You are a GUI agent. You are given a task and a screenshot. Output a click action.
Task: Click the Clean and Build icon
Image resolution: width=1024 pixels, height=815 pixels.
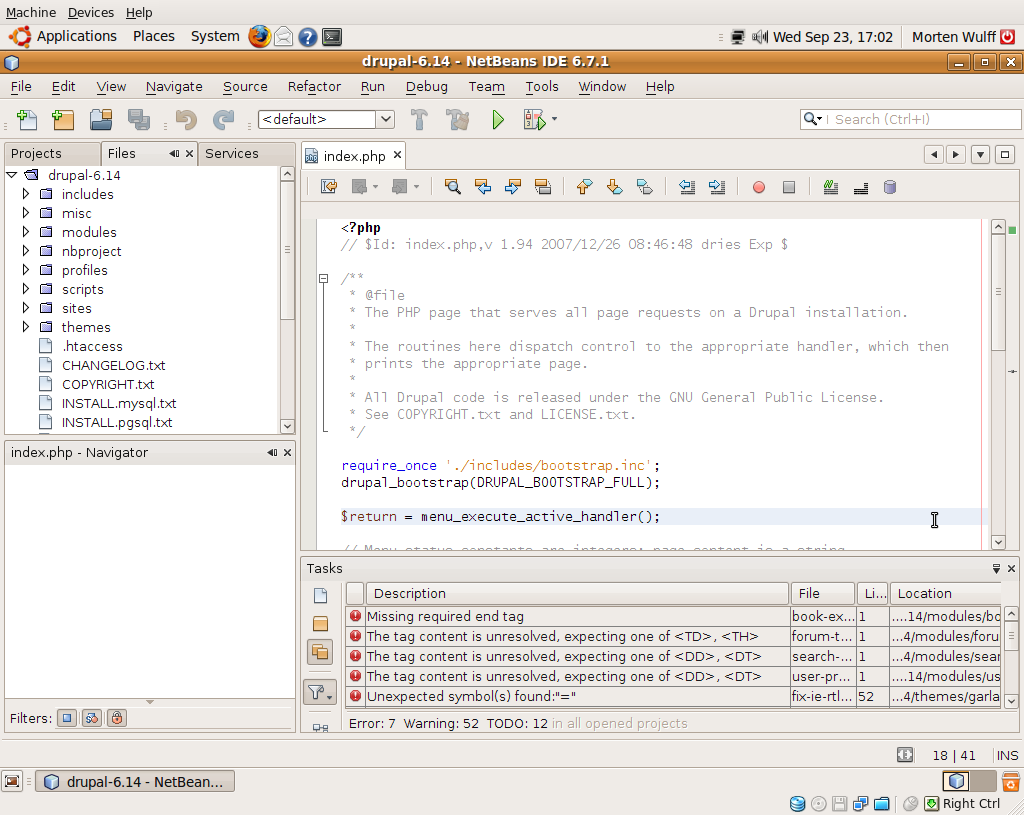pyautogui.click(x=457, y=120)
